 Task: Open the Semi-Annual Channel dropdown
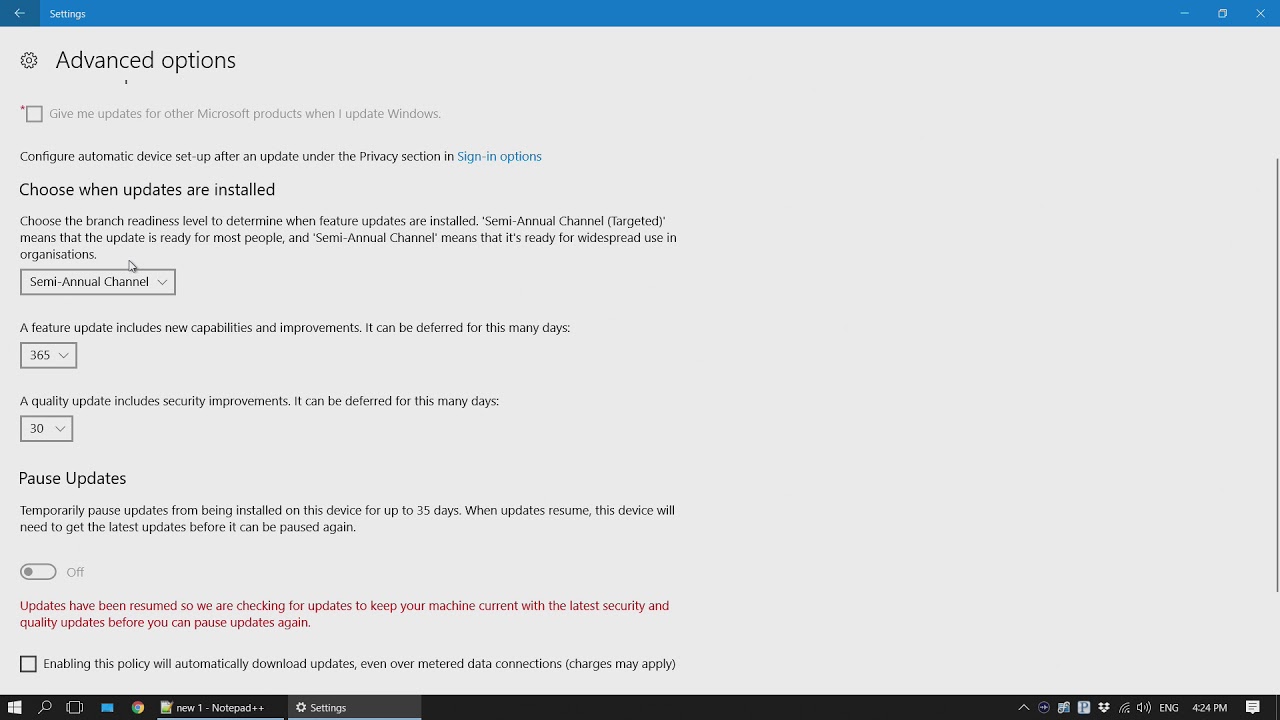[98, 282]
